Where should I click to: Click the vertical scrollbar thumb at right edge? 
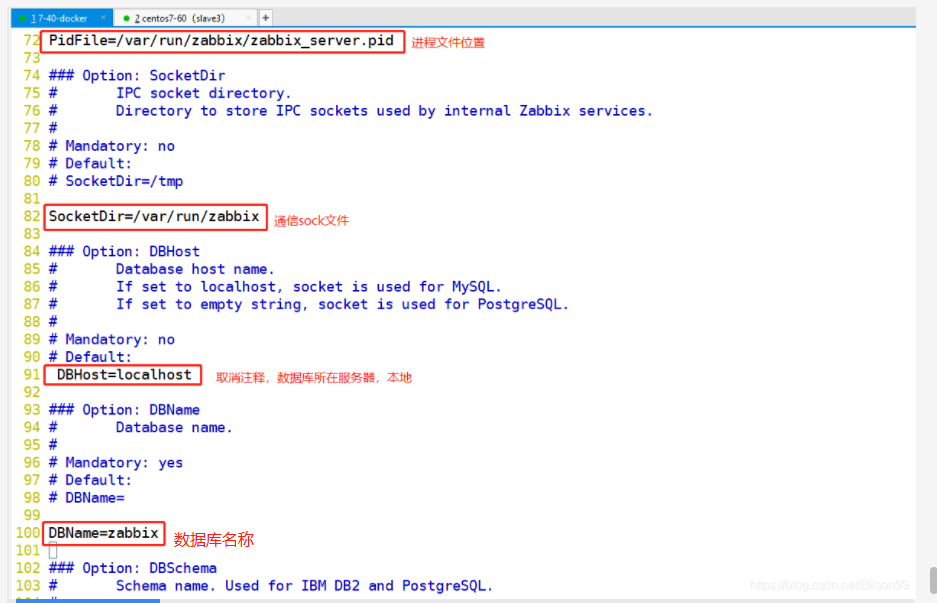tap(933, 580)
